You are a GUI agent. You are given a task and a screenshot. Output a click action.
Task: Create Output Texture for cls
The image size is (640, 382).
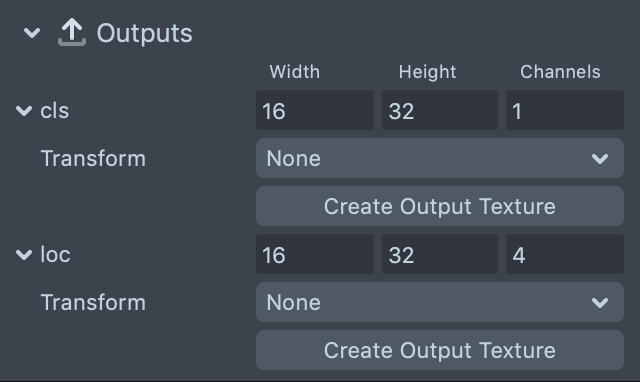[440, 206]
